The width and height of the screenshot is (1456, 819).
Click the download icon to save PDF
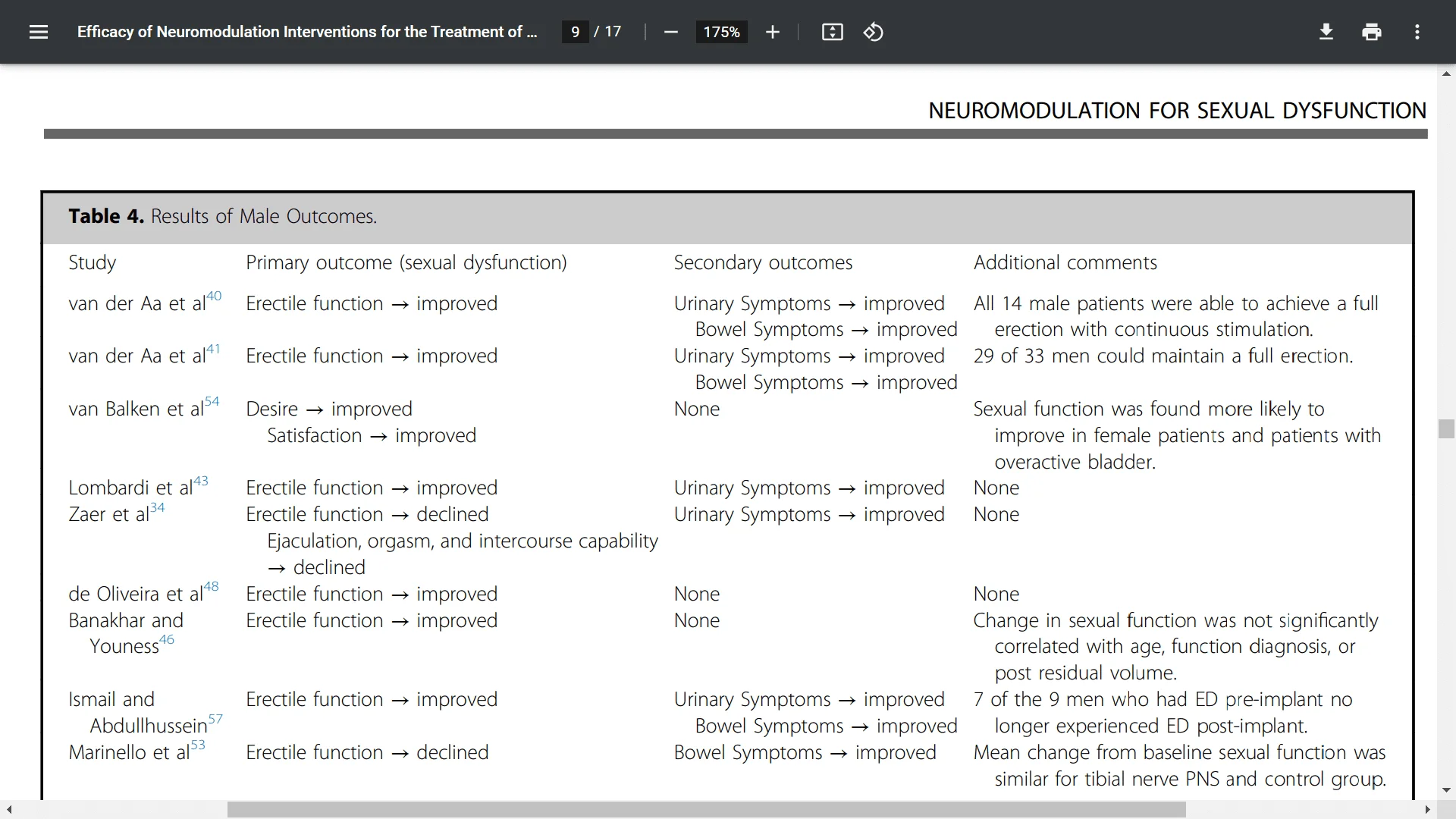[1325, 32]
